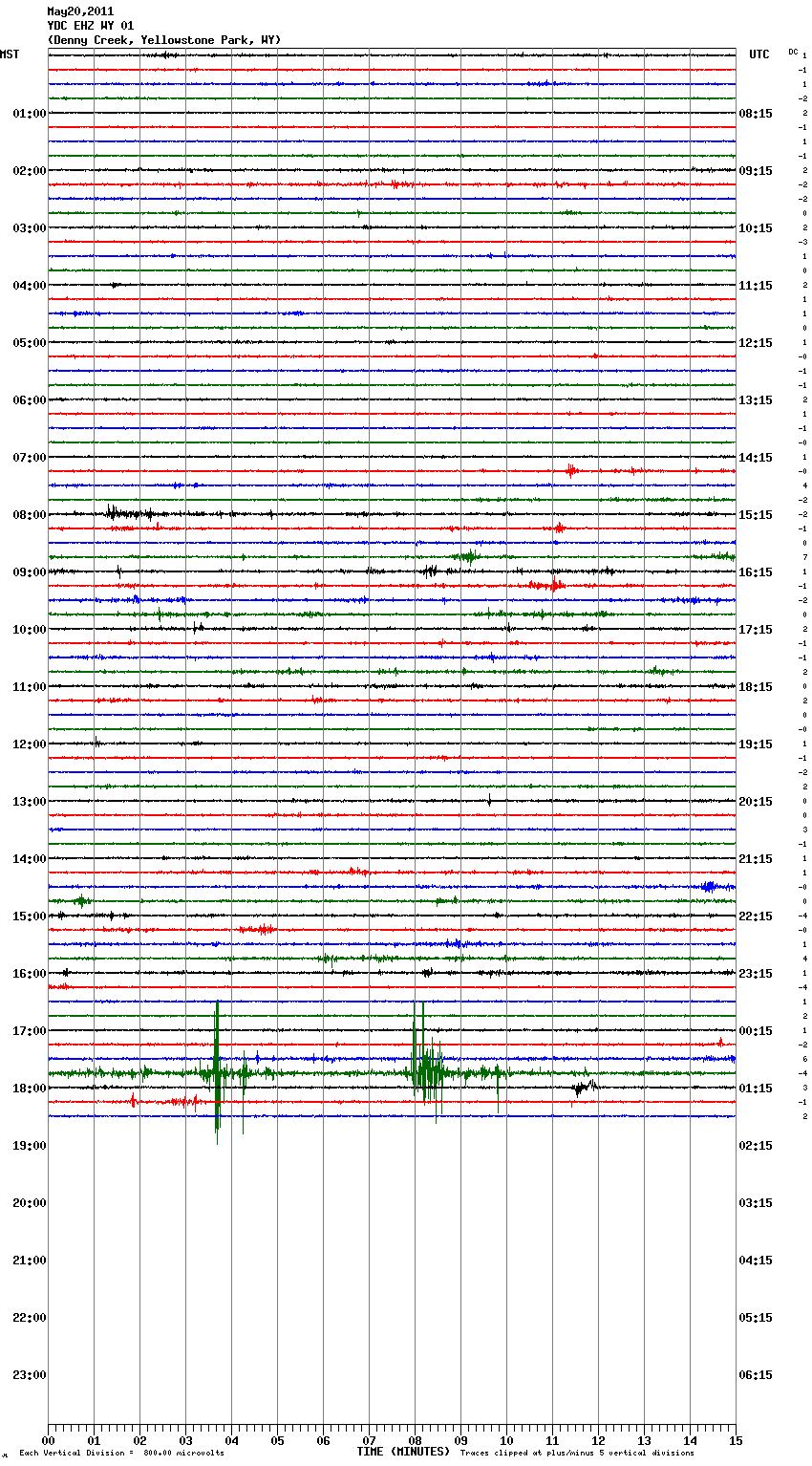Image resolution: width=812 pixels, height=1466 pixels.
Task: Select the 21:00 MST time label
Action: [29, 1261]
